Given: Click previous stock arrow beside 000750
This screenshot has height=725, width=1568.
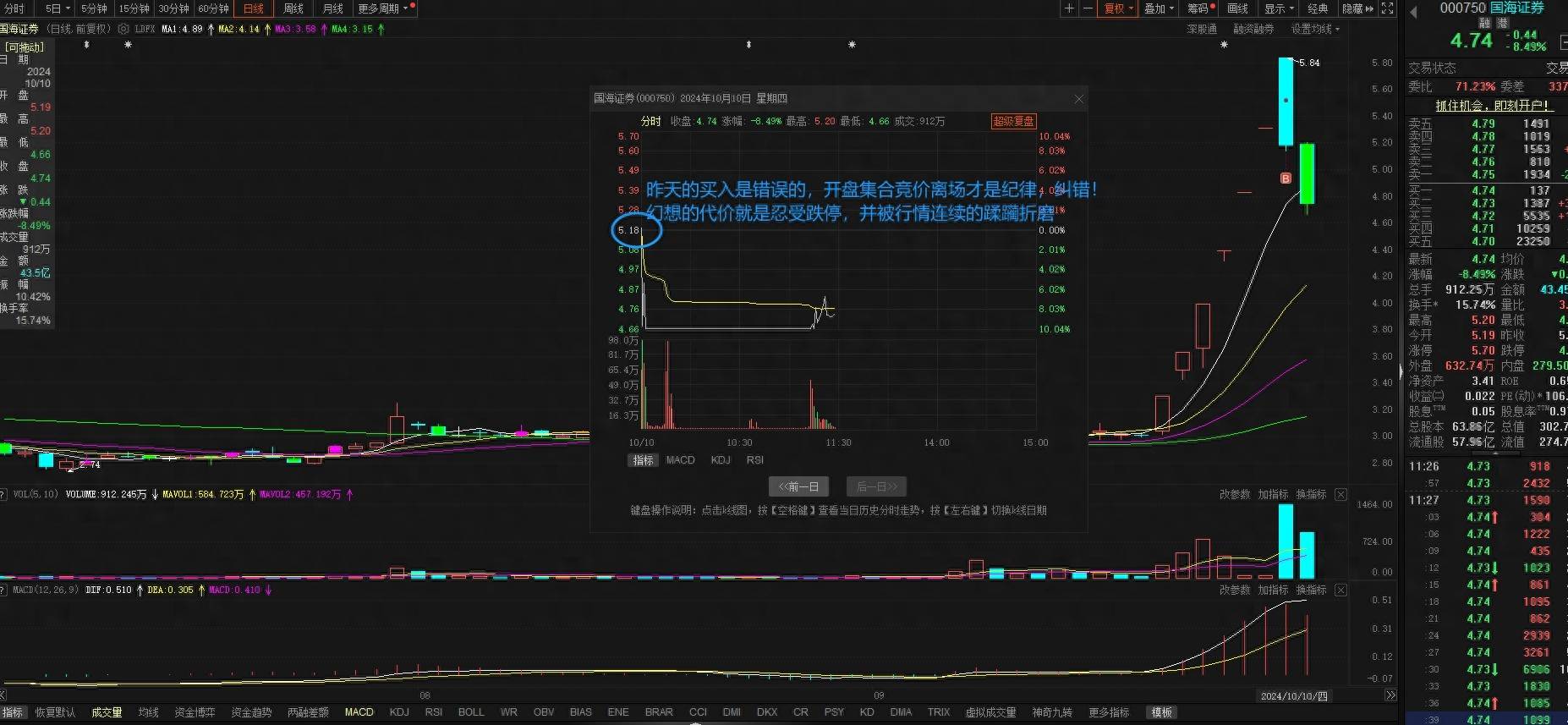Looking at the screenshot, I should [x=1412, y=12].
